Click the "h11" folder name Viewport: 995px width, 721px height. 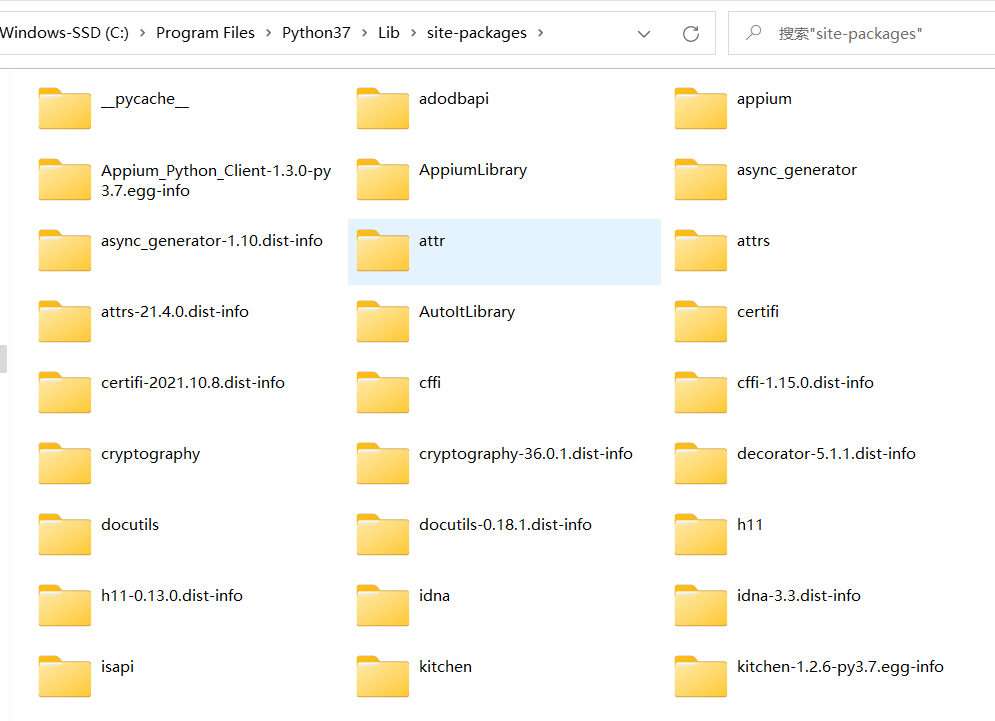pos(749,525)
